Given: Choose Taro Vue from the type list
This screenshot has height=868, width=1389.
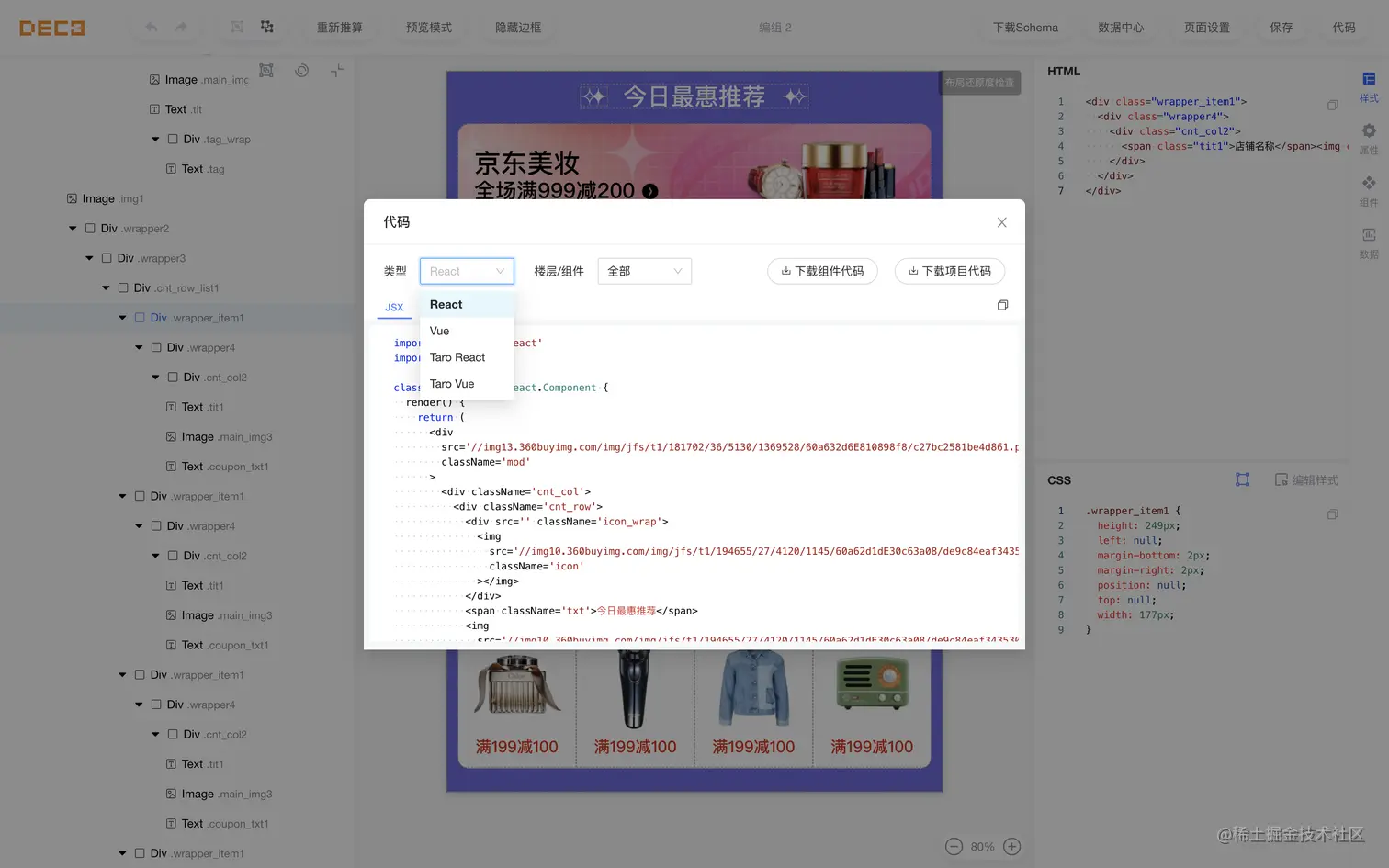Looking at the screenshot, I should [x=467, y=384].
